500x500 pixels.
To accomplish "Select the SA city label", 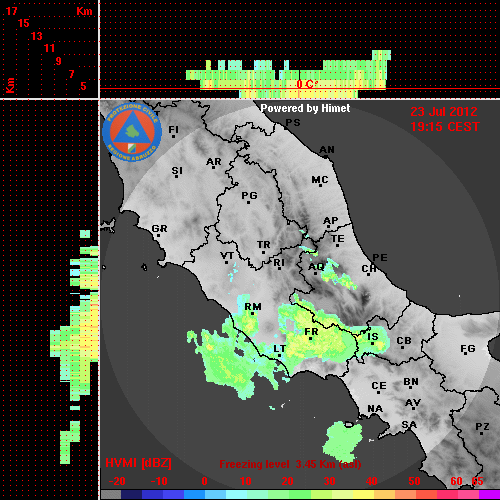I will [409, 425].
